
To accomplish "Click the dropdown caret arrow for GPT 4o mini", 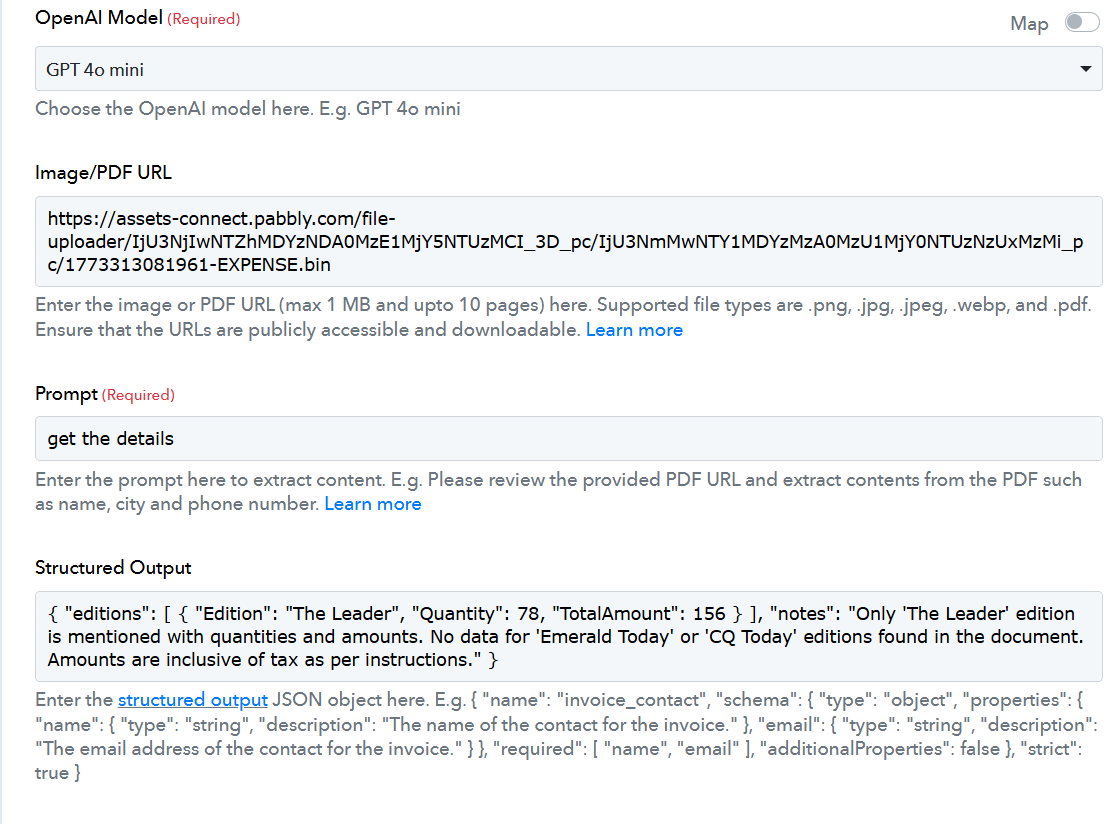I will point(1085,69).
